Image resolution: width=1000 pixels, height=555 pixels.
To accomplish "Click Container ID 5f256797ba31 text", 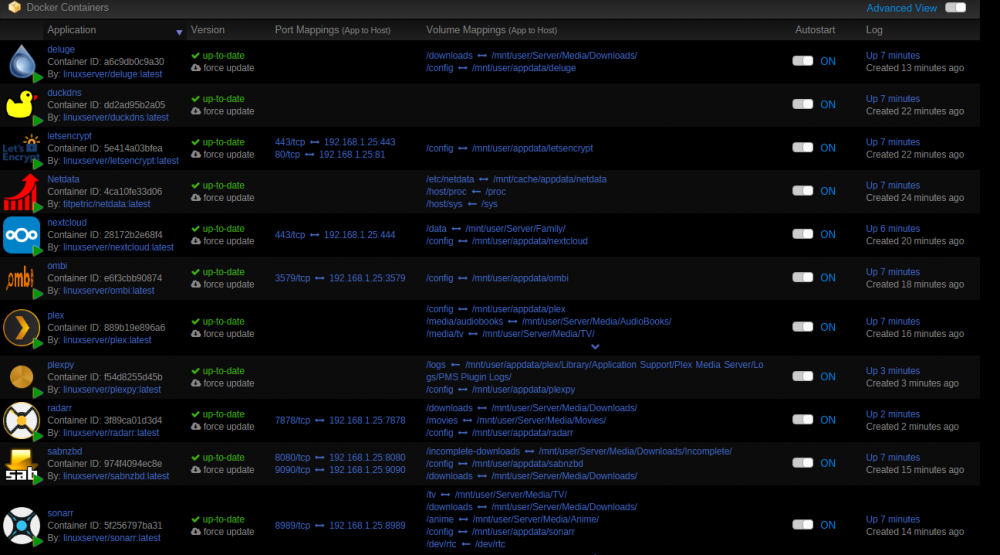I will 105,526.
